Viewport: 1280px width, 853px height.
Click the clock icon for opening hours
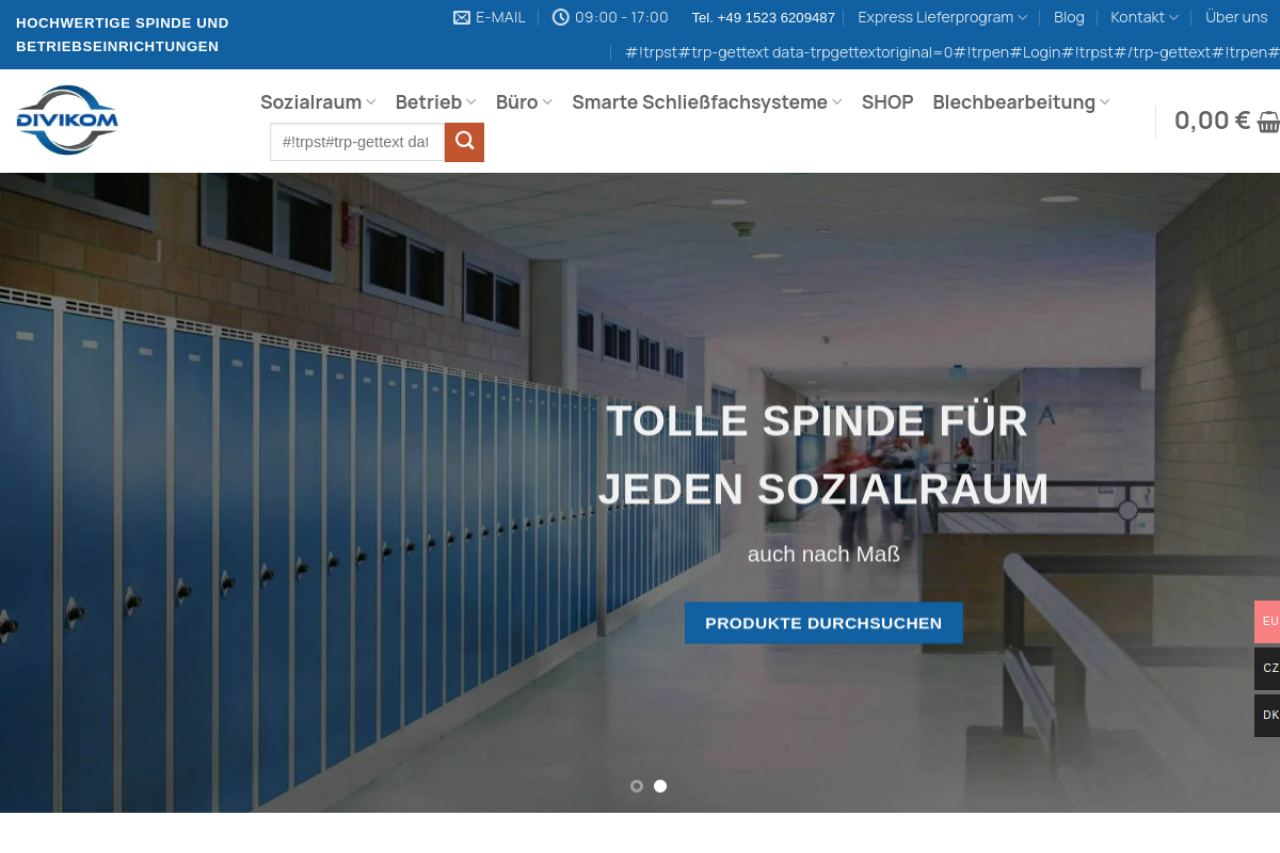pos(560,17)
